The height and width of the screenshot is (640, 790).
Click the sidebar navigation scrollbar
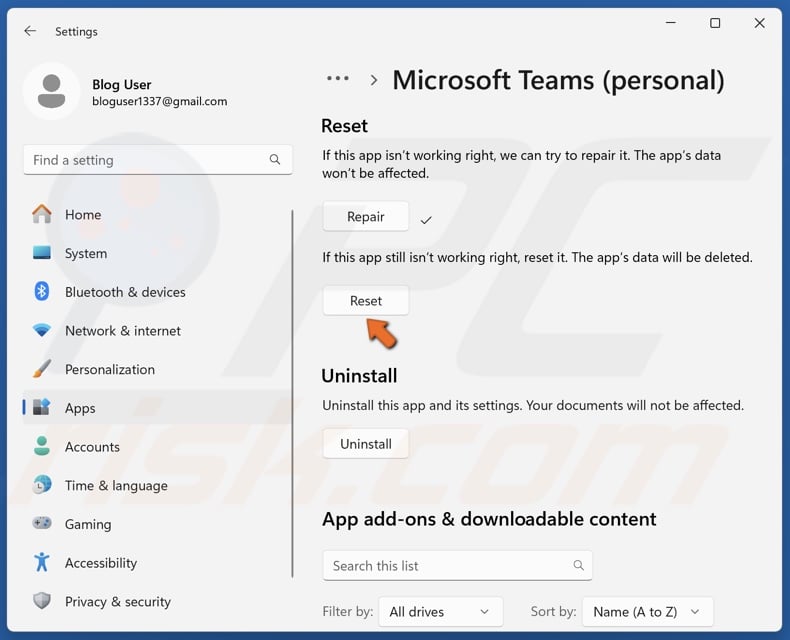292,394
